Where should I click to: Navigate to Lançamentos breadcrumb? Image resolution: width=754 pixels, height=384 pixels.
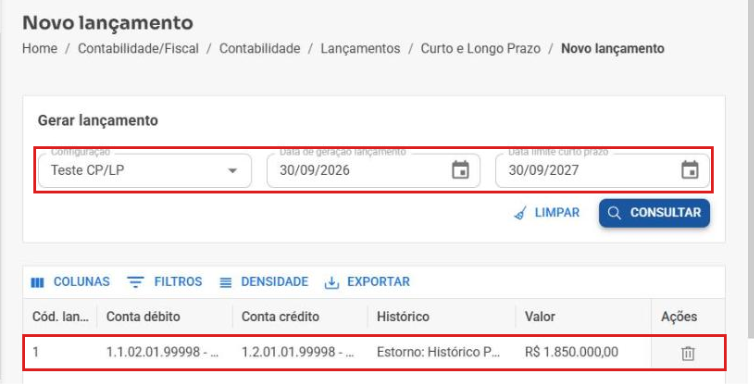[360, 49]
